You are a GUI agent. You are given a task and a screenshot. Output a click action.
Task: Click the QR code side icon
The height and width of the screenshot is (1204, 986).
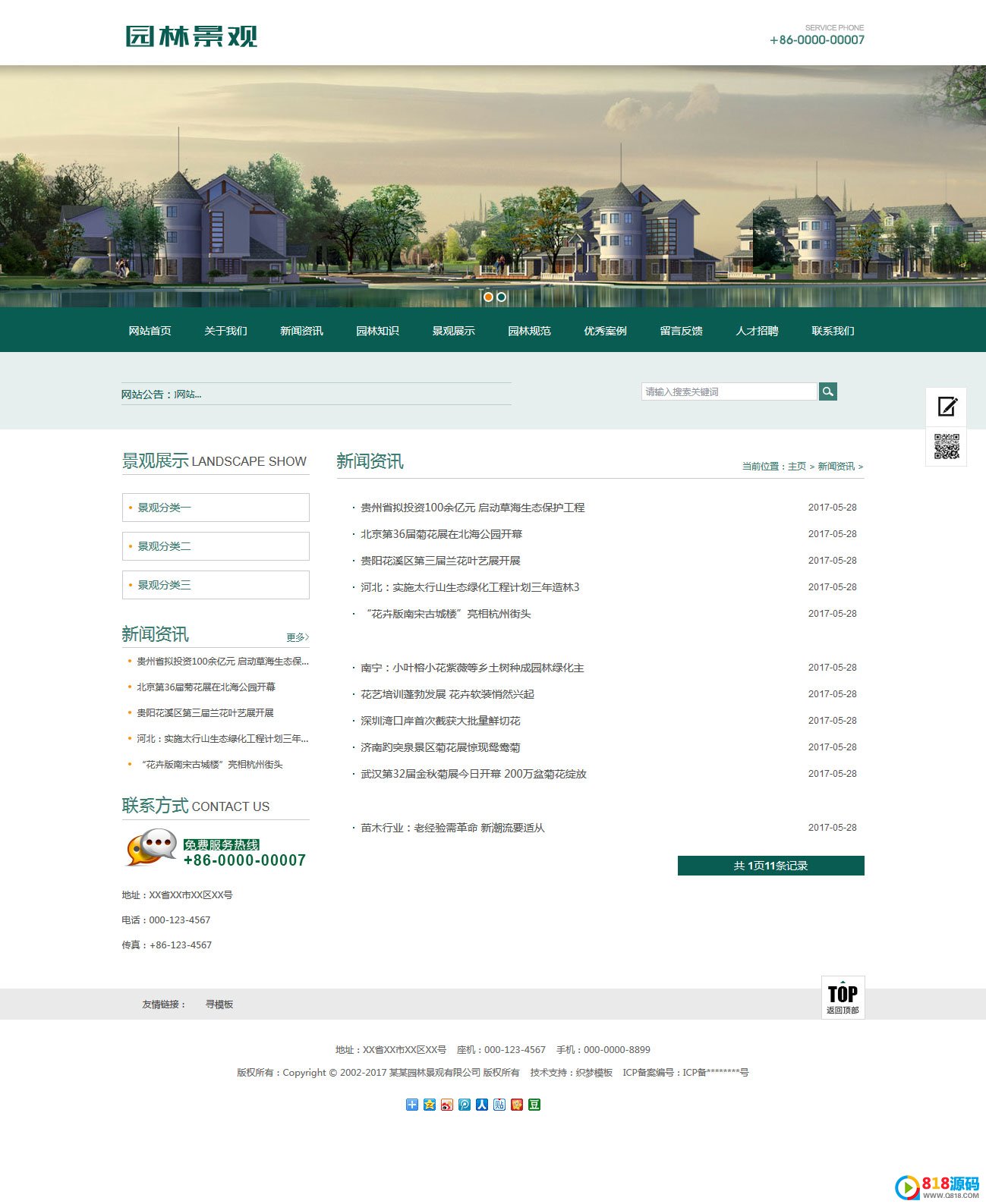947,447
